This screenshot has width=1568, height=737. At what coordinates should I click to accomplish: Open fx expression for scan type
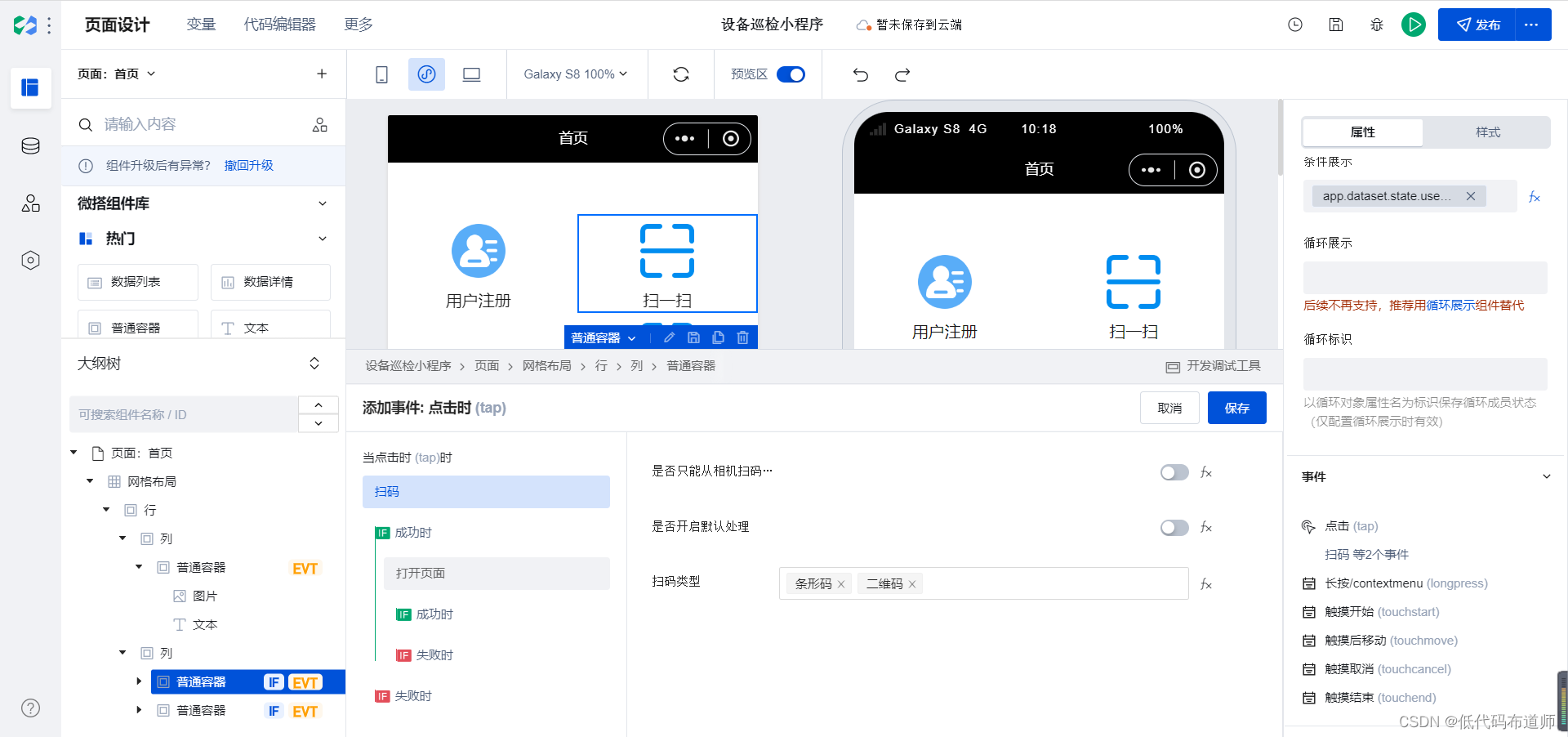click(1206, 583)
